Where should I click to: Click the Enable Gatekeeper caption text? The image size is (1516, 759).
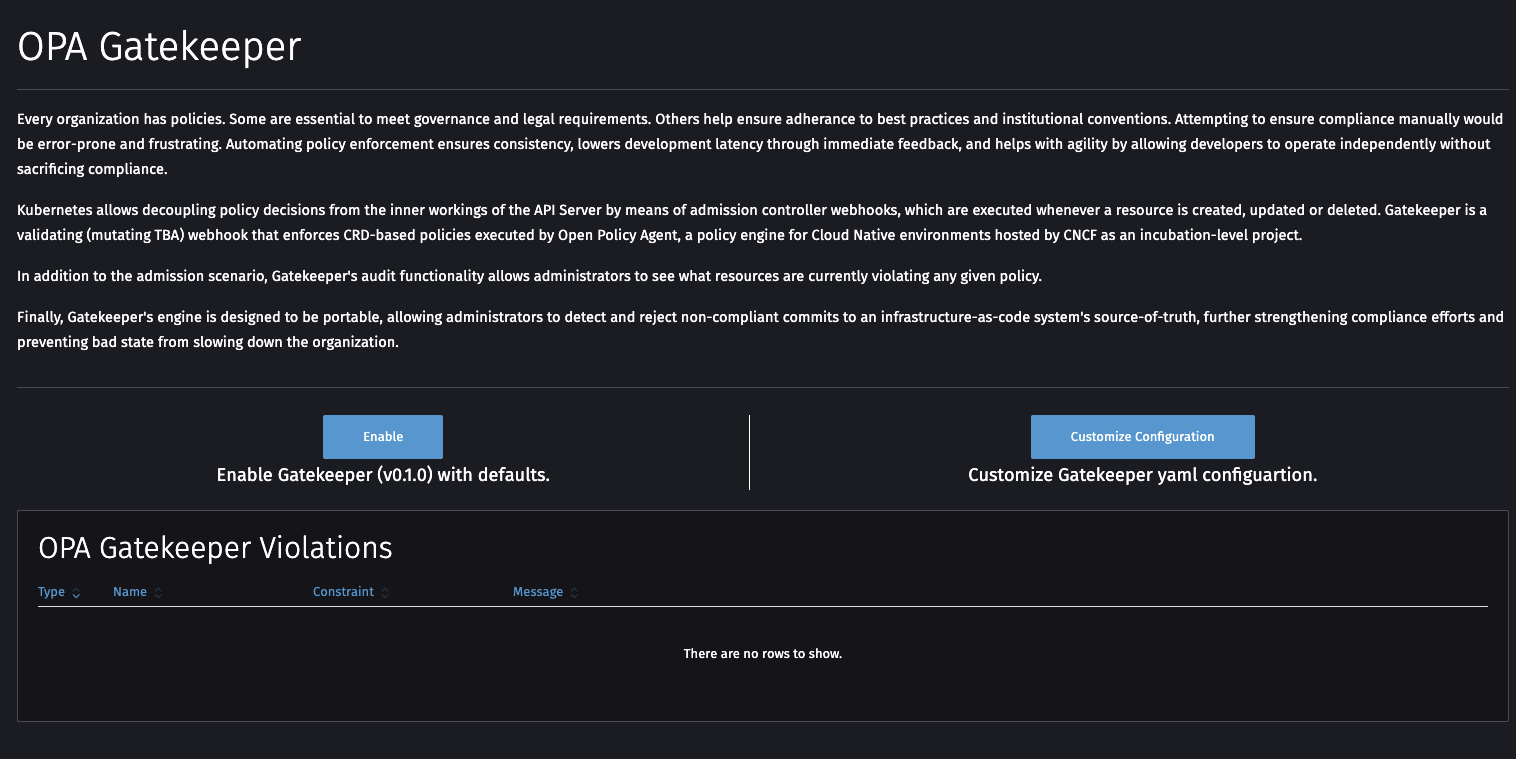point(382,474)
